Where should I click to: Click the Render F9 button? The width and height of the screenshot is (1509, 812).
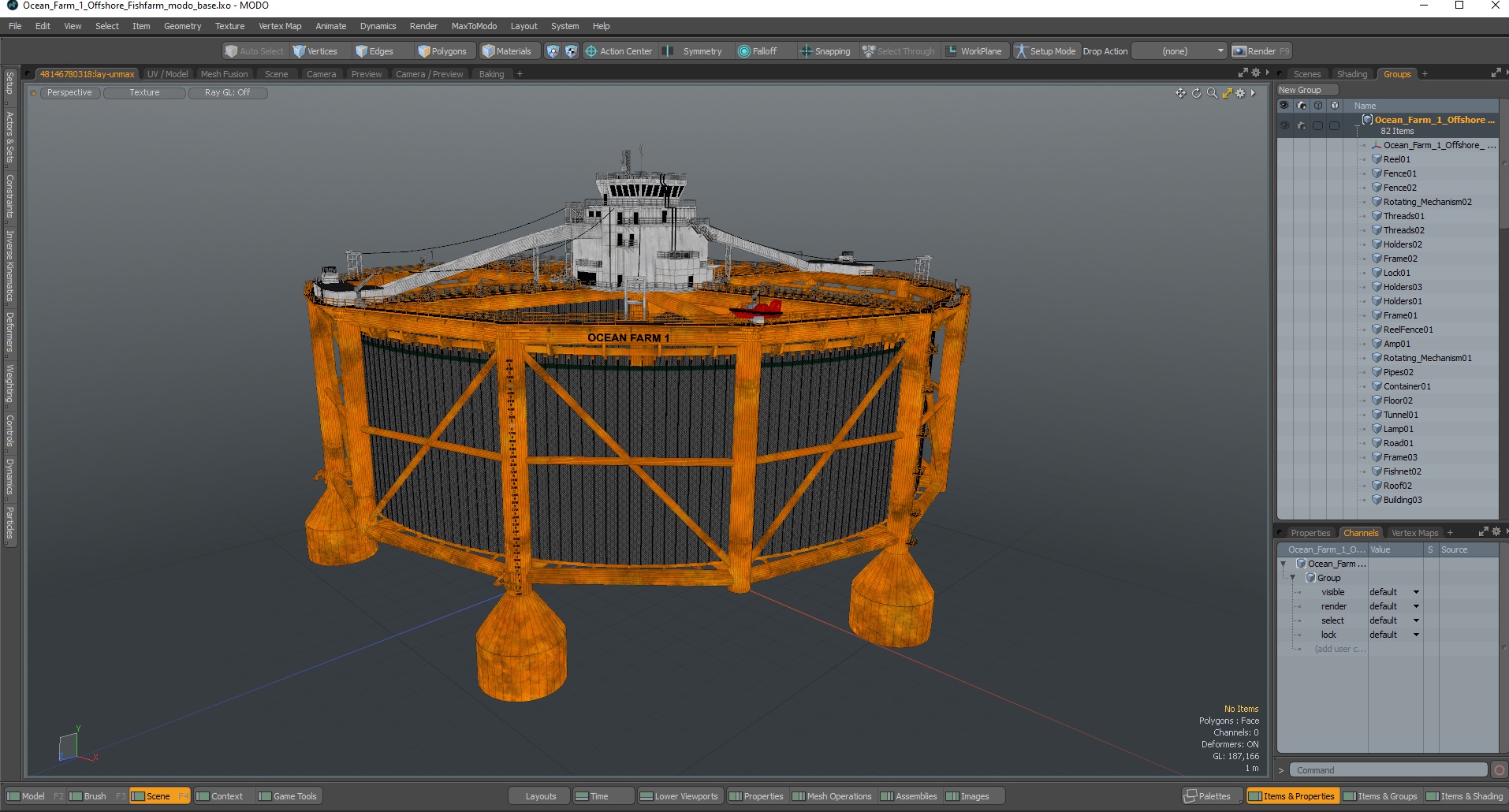pyautogui.click(x=1261, y=51)
